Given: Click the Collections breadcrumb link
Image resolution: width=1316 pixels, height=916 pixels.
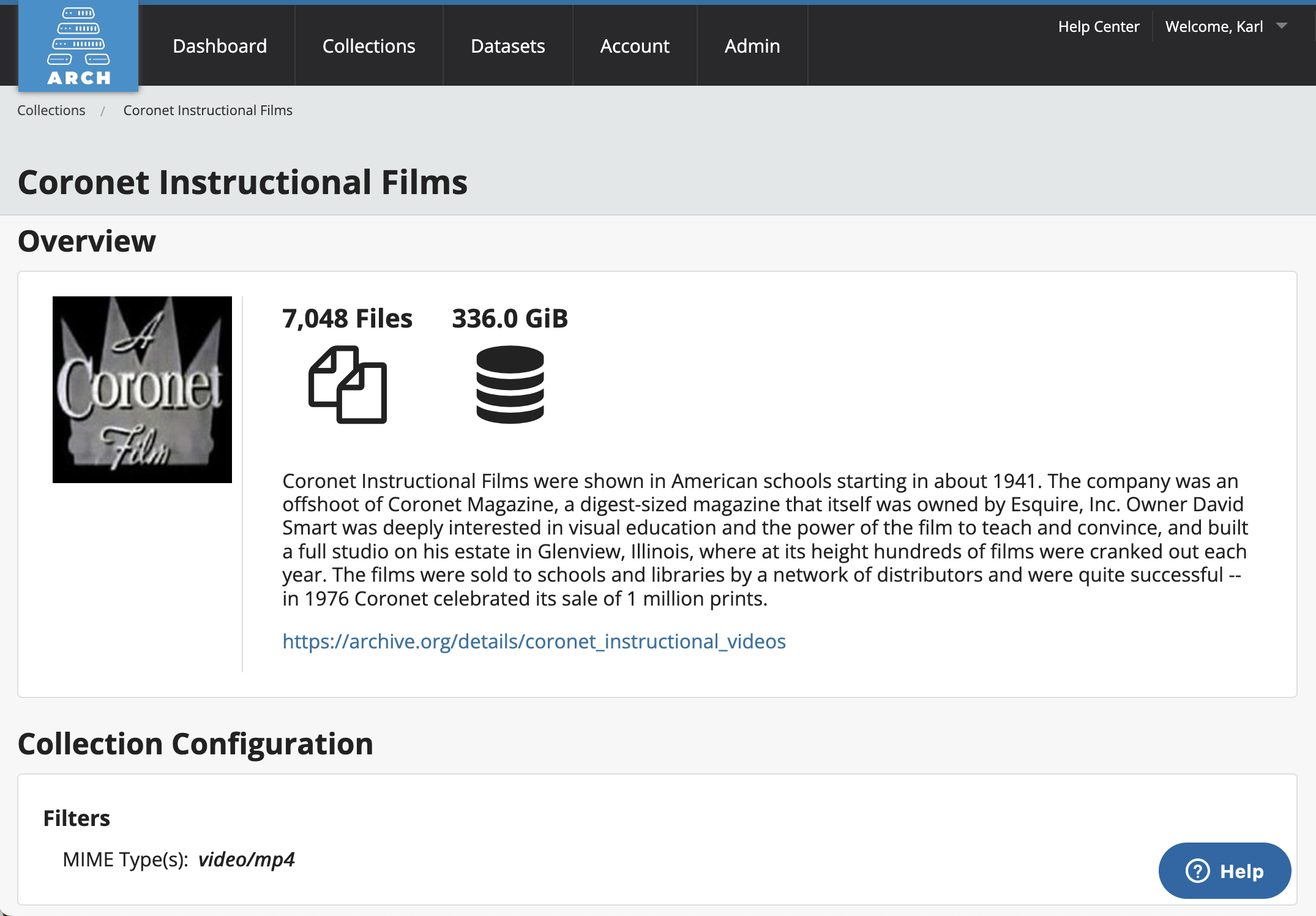Looking at the screenshot, I should coord(51,110).
